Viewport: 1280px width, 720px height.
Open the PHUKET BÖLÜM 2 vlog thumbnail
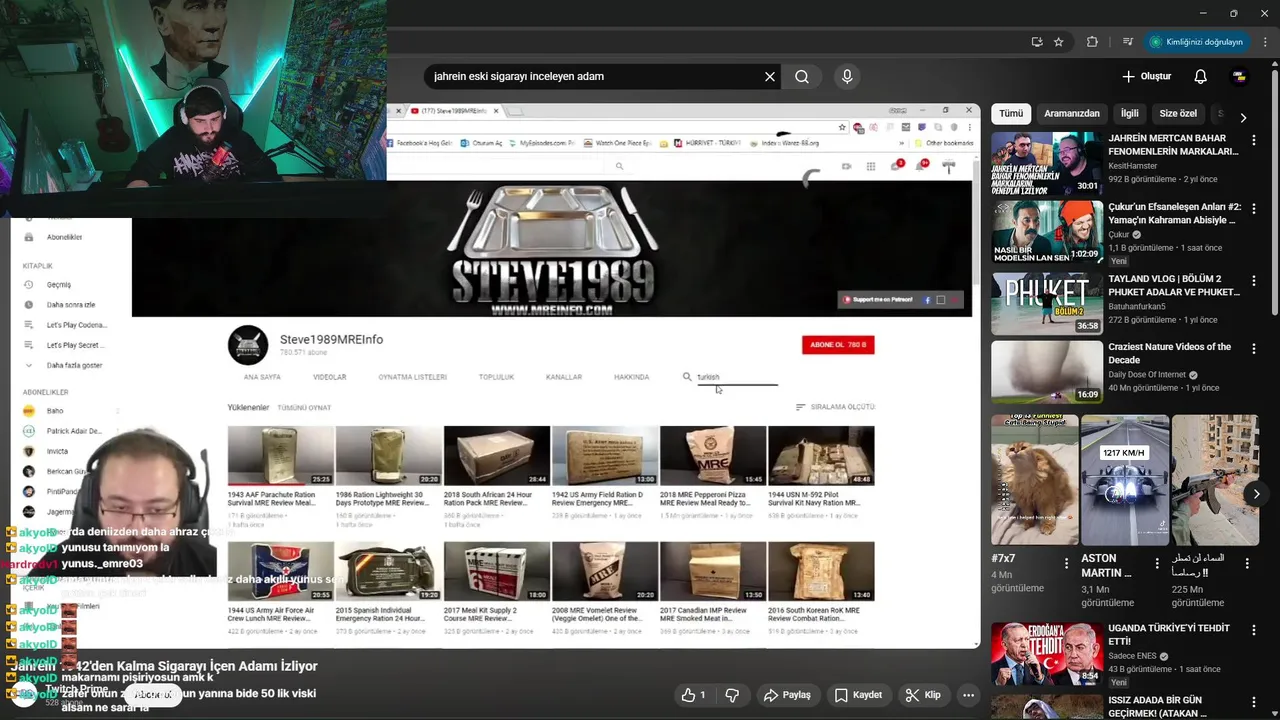(x=1046, y=303)
